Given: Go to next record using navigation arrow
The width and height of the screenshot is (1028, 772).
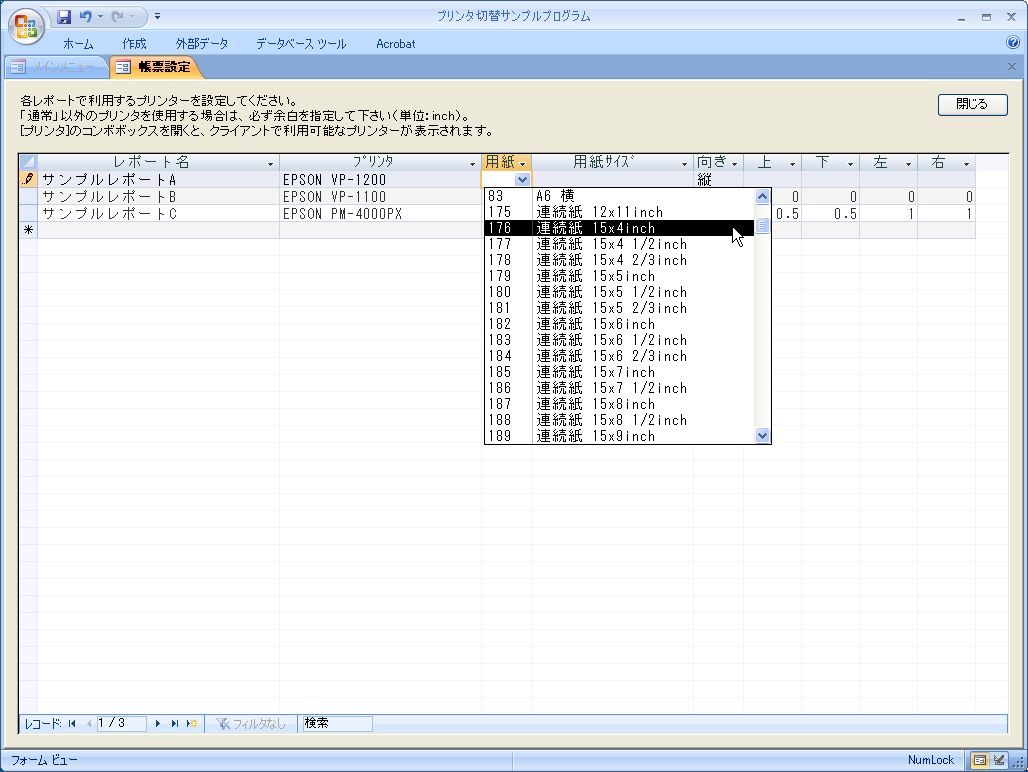Looking at the screenshot, I should pos(158,723).
